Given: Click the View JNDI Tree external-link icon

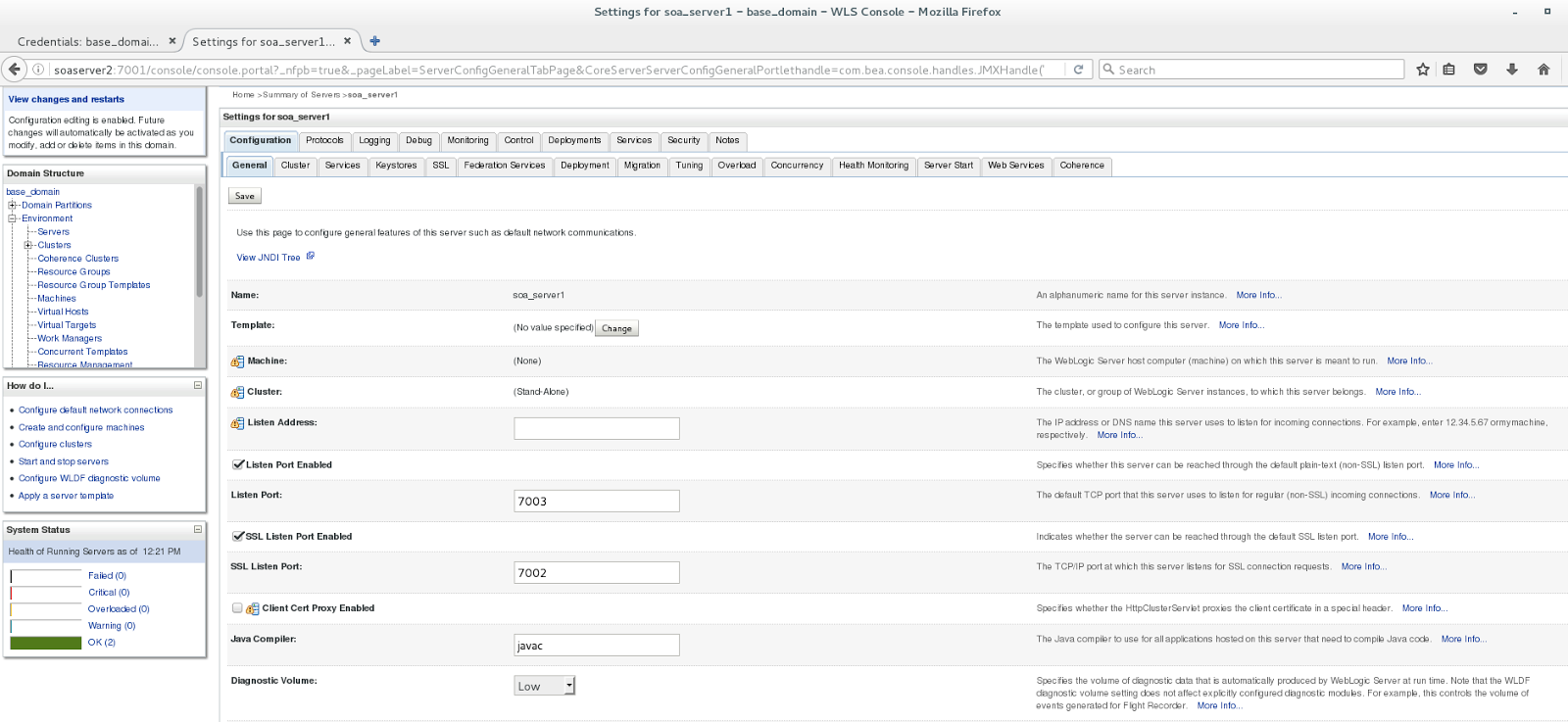Looking at the screenshot, I should click(311, 257).
